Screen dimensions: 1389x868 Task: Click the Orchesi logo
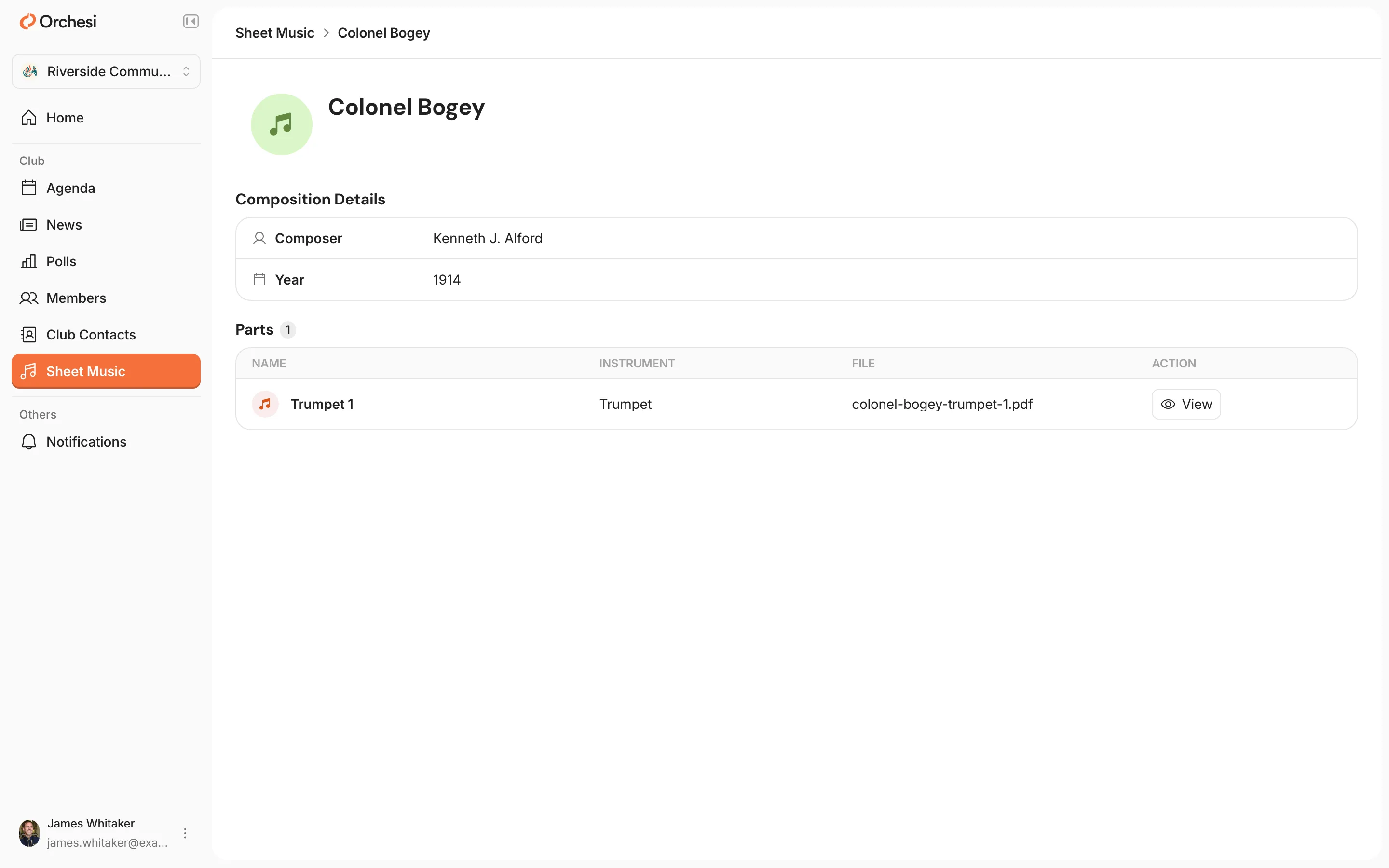(58, 22)
